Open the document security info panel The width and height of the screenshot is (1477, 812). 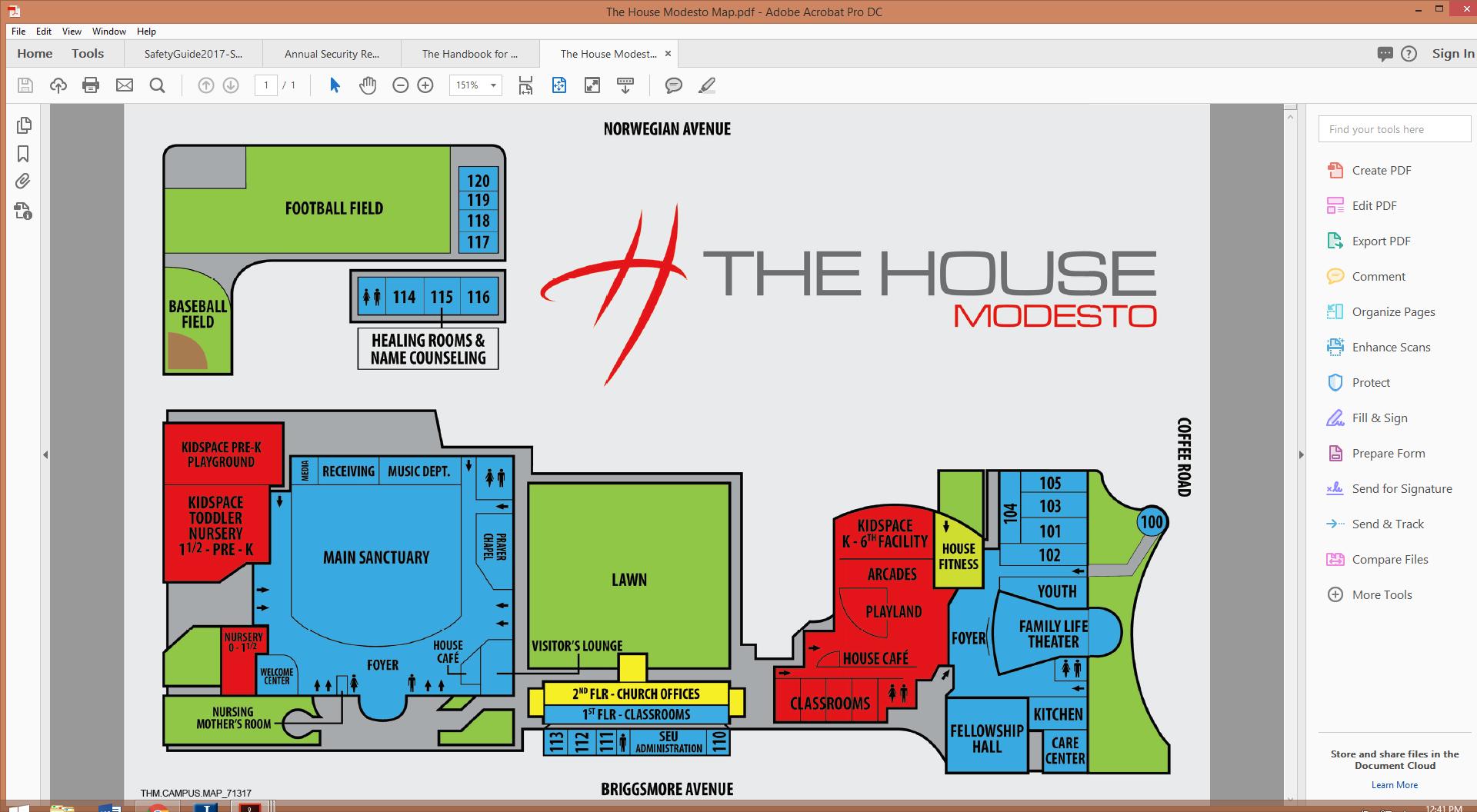23,211
